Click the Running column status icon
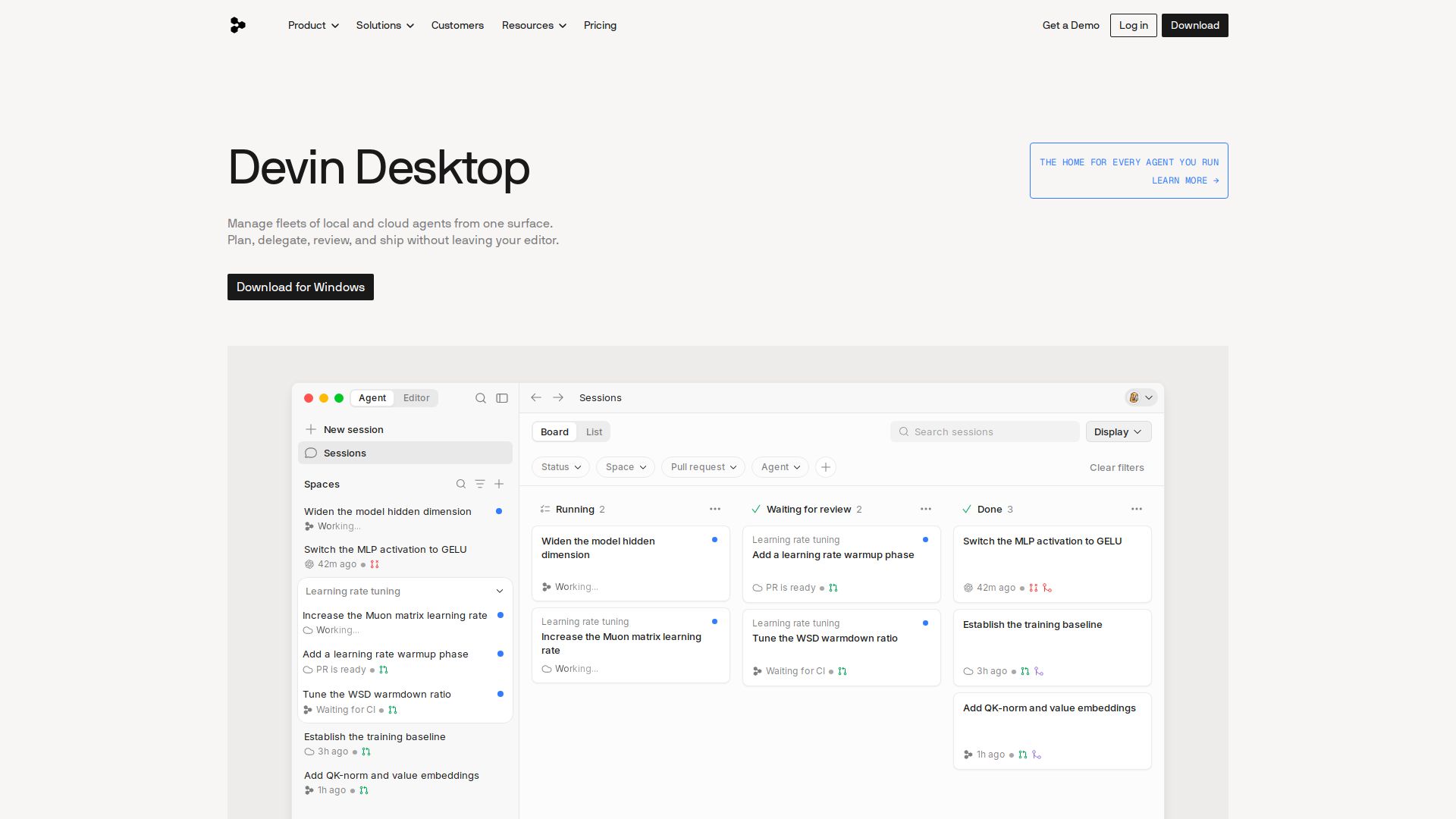The image size is (1456, 819). click(545, 509)
